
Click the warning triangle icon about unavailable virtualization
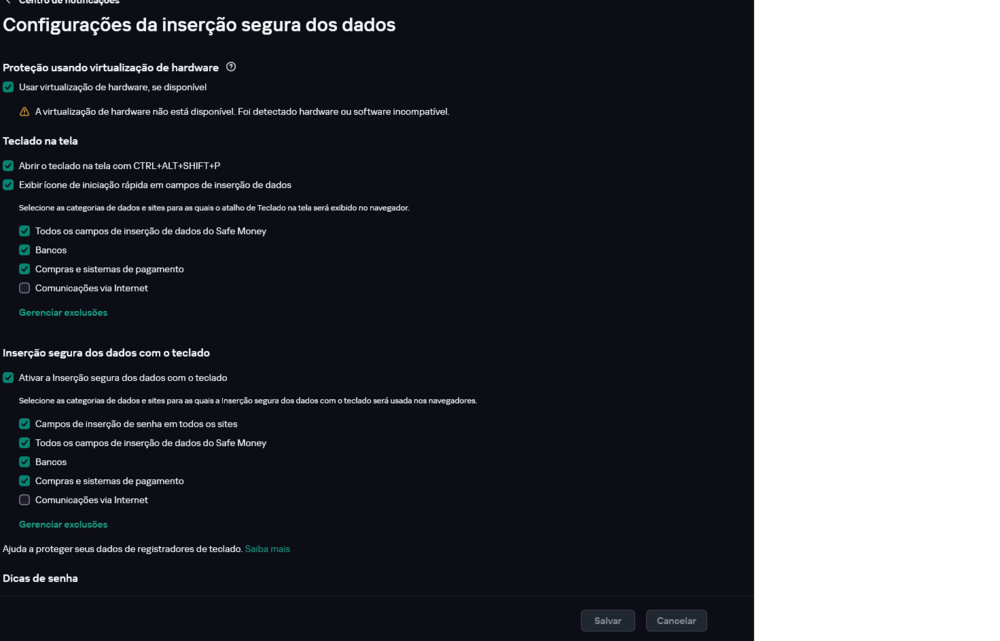pos(25,112)
